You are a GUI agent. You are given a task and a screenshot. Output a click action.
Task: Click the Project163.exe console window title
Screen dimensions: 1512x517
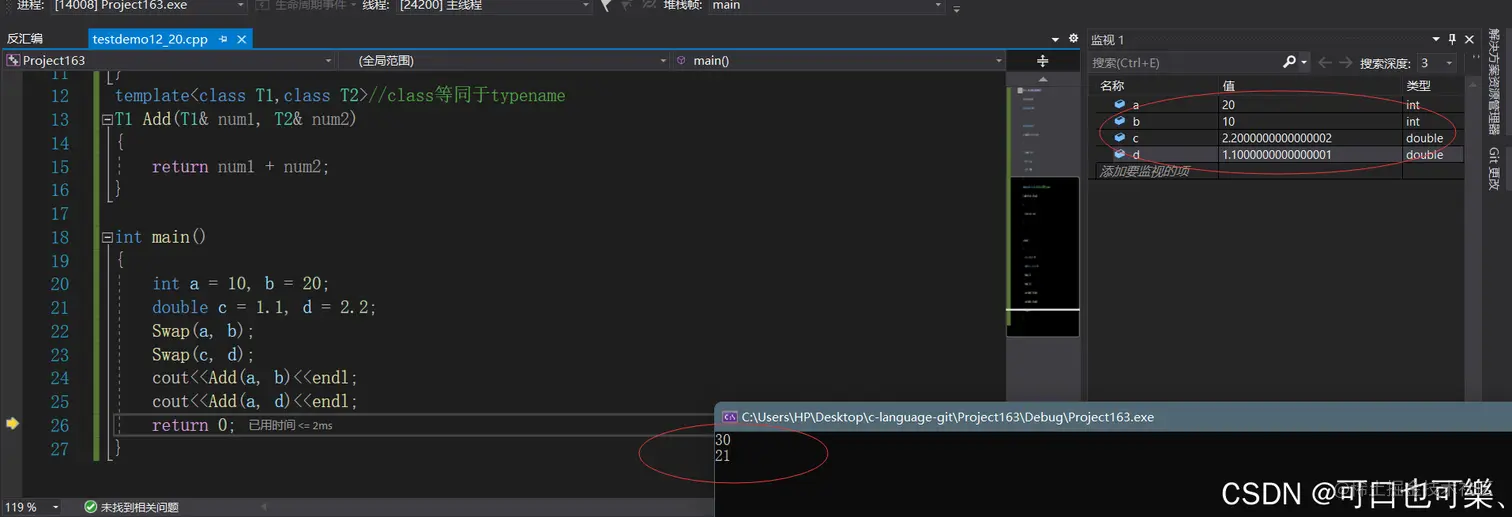(x=948, y=417)
